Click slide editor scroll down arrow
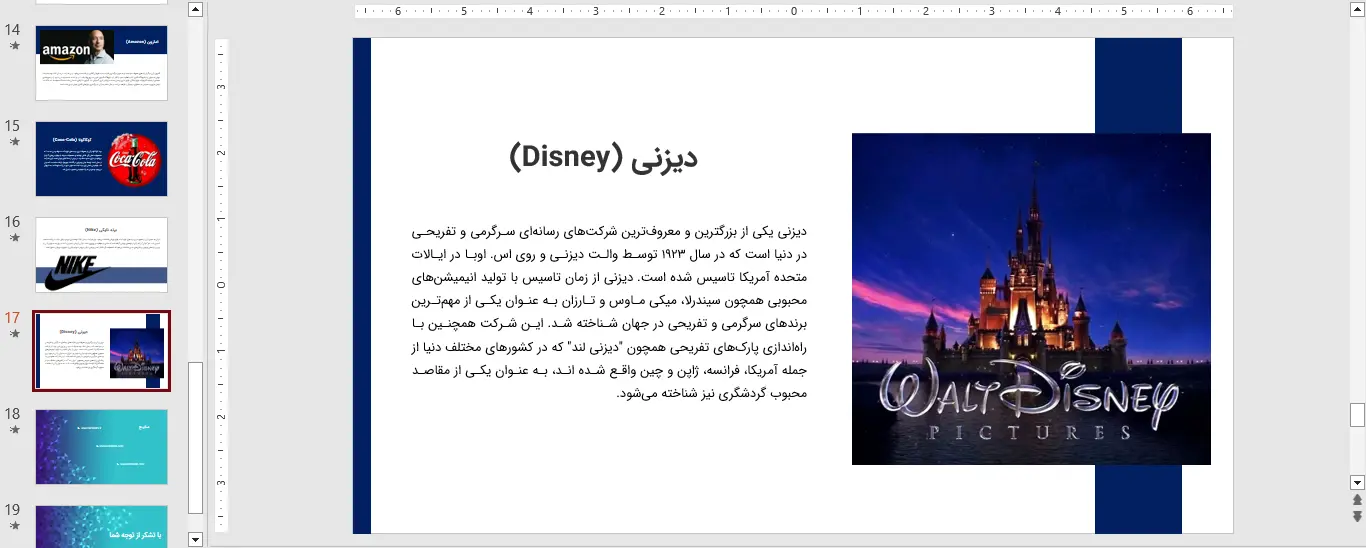The width and height of the screenshot is (1366, 548). click(x=1357, y=481)
